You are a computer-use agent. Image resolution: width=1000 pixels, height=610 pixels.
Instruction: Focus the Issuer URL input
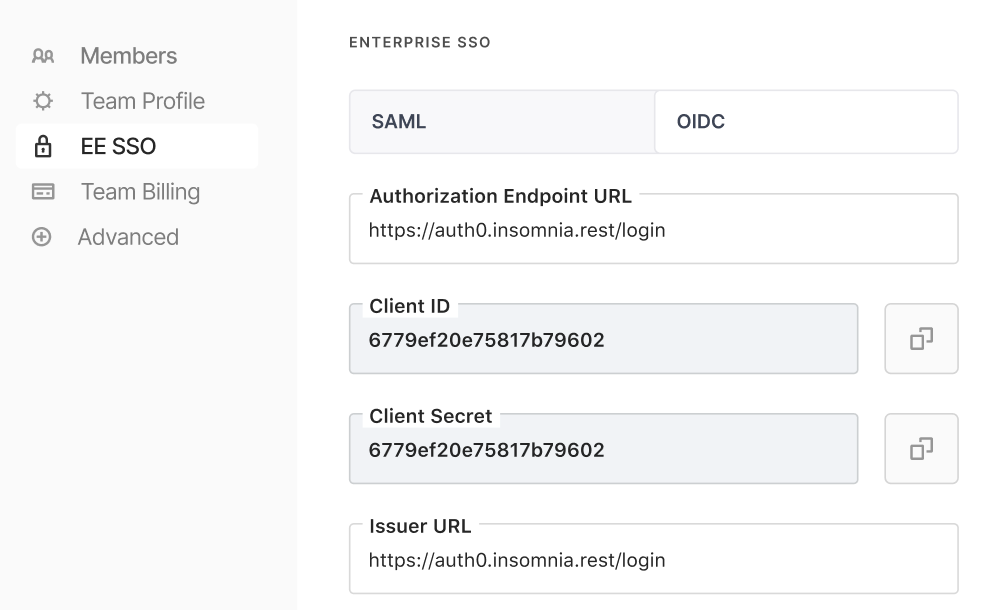[653, 561]
